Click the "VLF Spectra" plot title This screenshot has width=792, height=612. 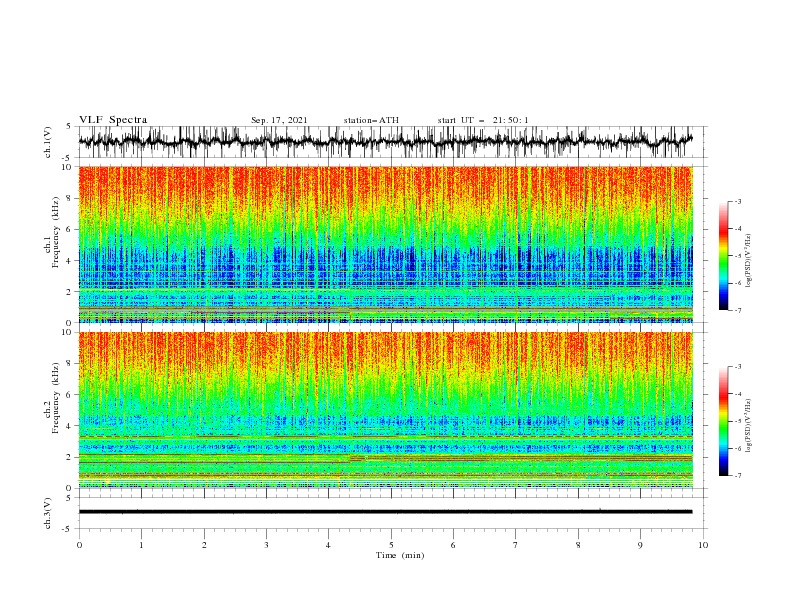click(x=113, y=120)
